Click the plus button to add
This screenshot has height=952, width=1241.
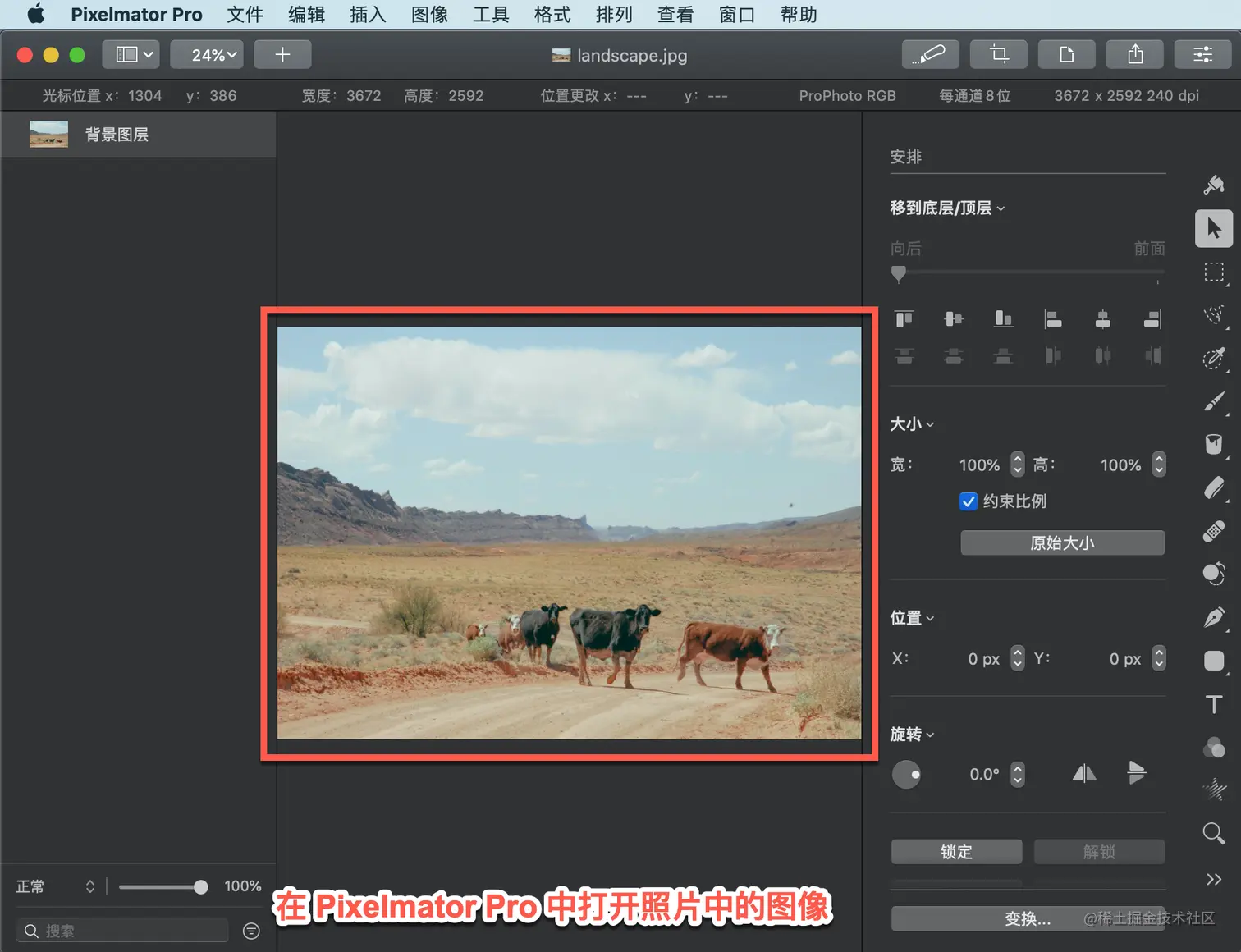[x=282, y=54]
